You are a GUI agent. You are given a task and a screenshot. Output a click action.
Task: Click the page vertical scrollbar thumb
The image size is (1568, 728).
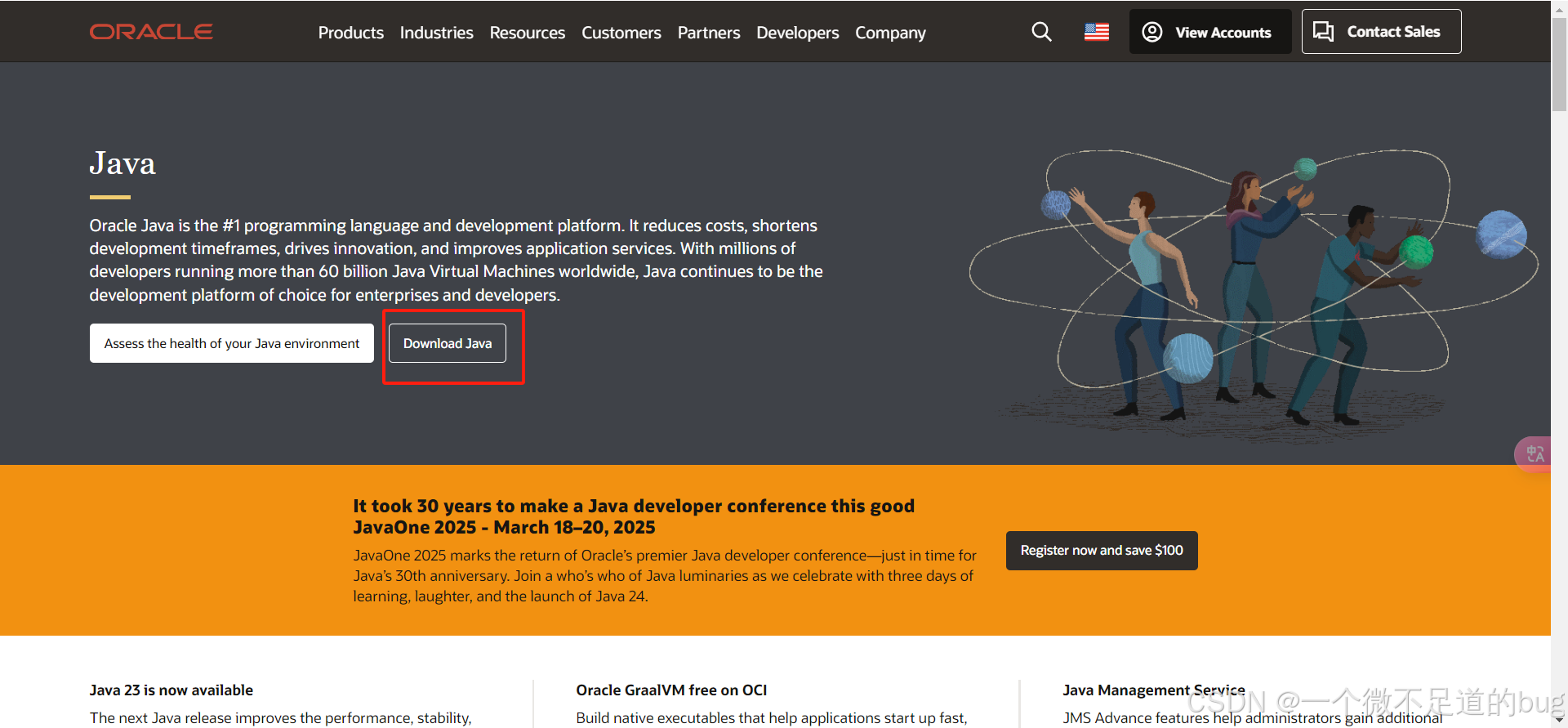click(1560, 65)
